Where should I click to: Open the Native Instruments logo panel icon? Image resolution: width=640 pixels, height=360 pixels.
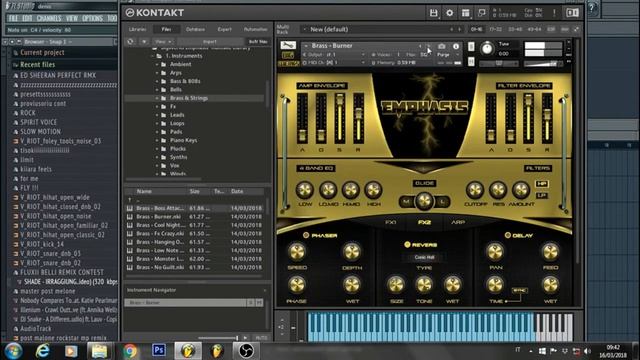coord(572,13)
